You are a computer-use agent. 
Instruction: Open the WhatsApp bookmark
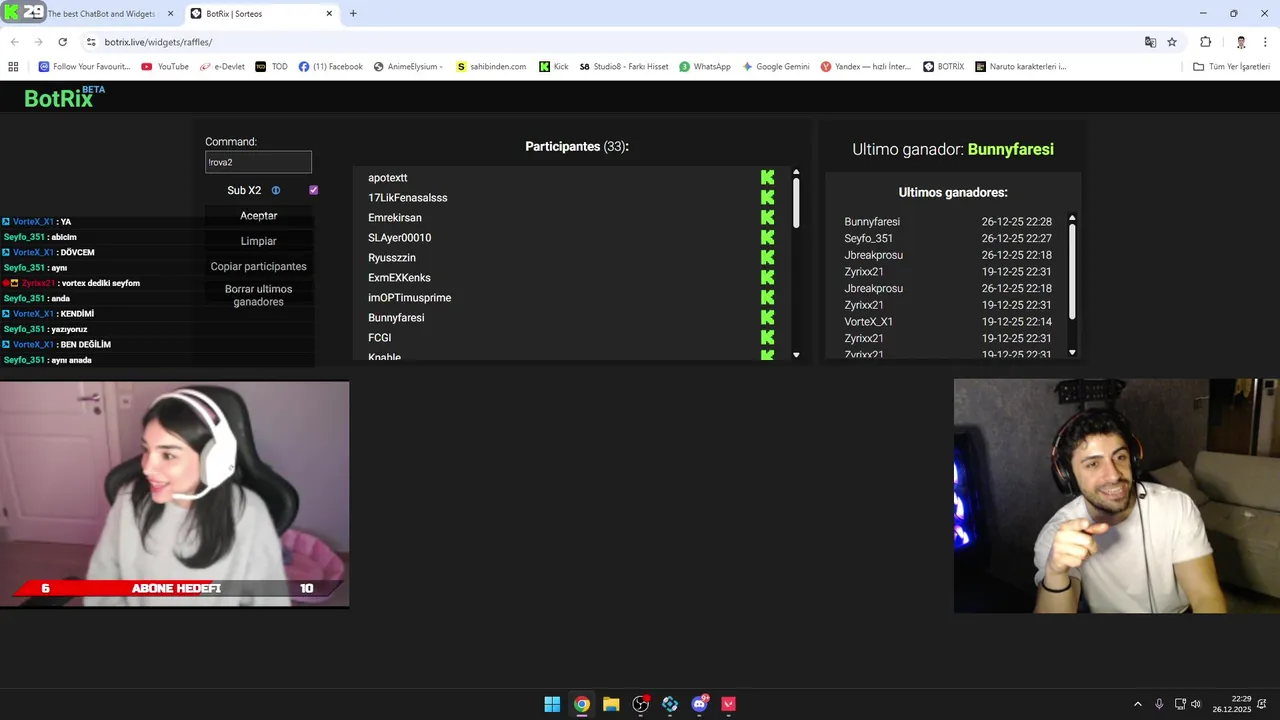705,66
